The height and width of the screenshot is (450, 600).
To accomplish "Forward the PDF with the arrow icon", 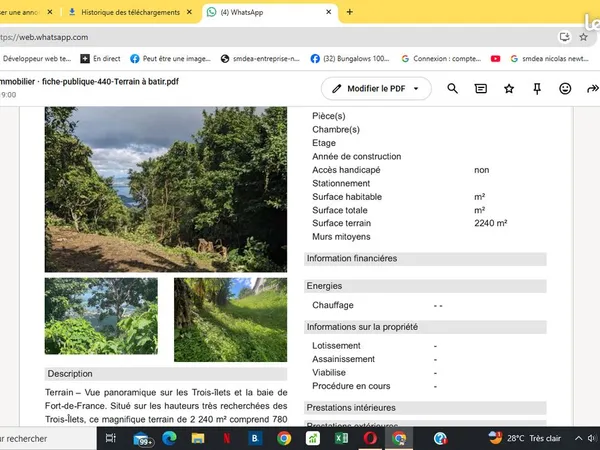I will point(592,89).
